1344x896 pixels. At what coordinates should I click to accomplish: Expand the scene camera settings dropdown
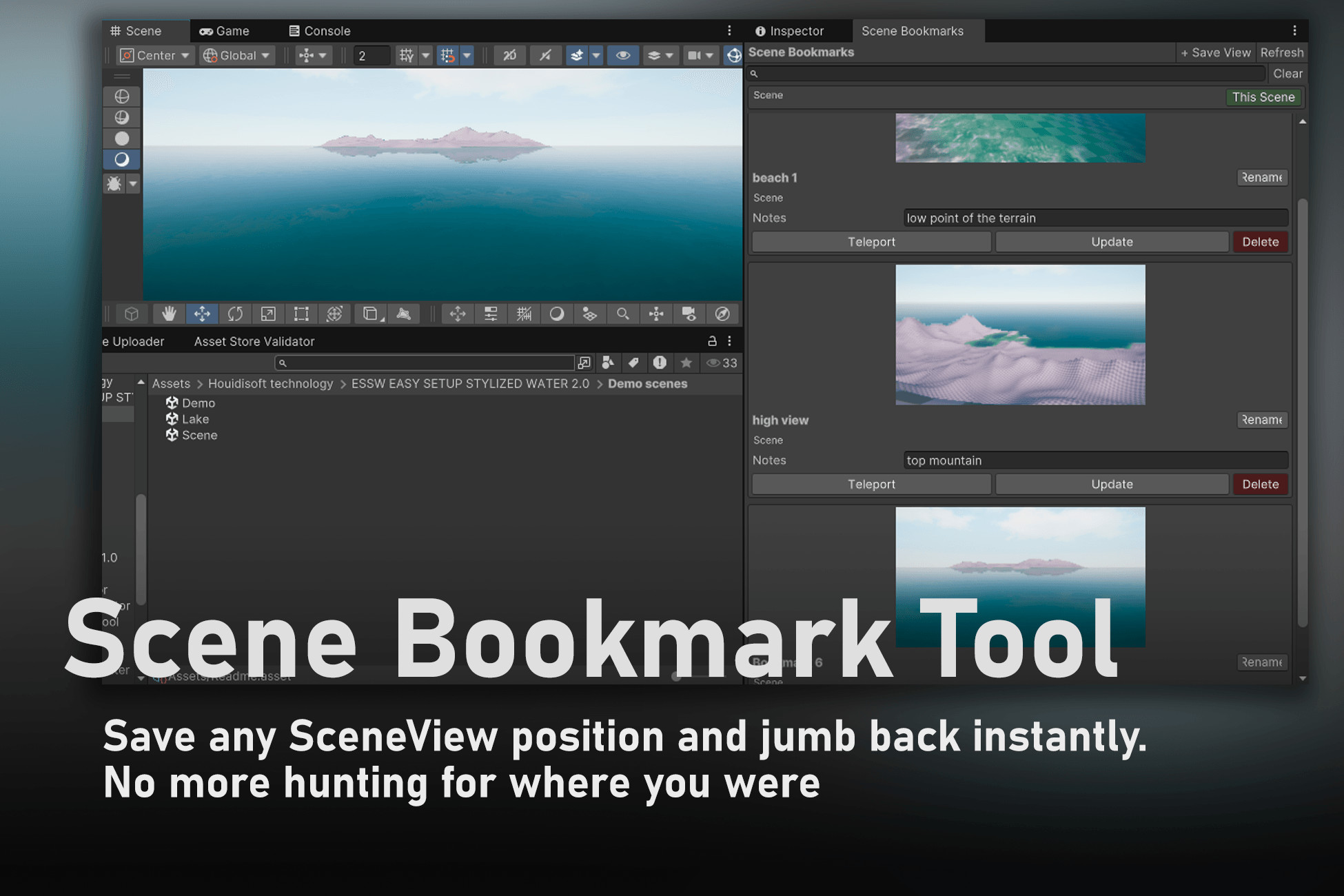click(x=700, y=55)
